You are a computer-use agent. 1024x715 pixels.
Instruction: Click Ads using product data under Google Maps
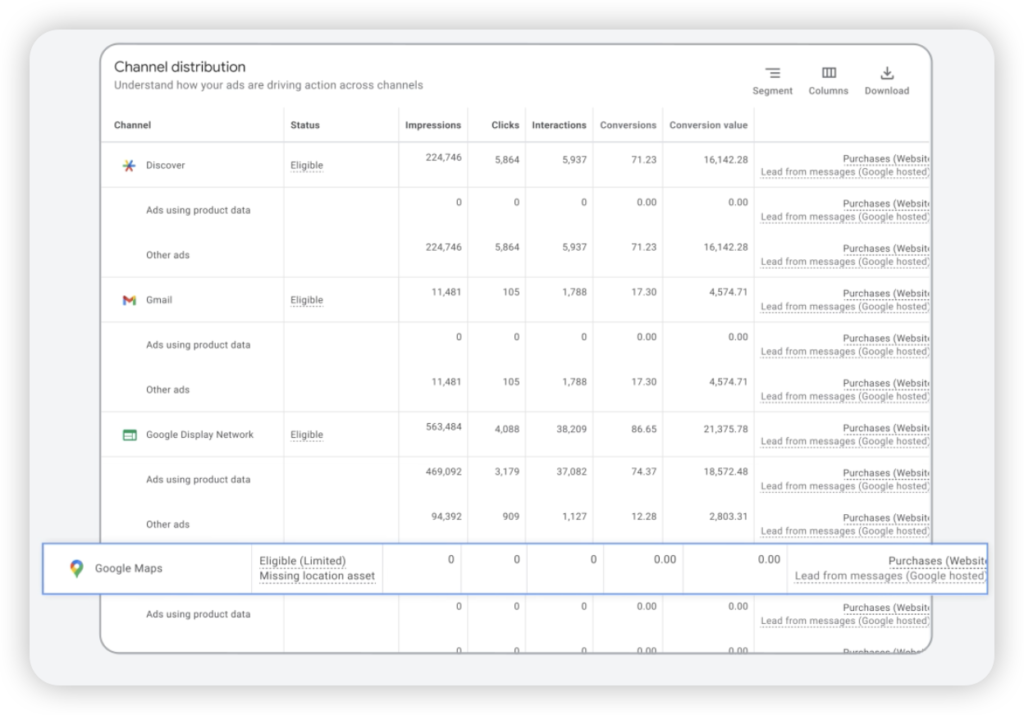(199, 614)
